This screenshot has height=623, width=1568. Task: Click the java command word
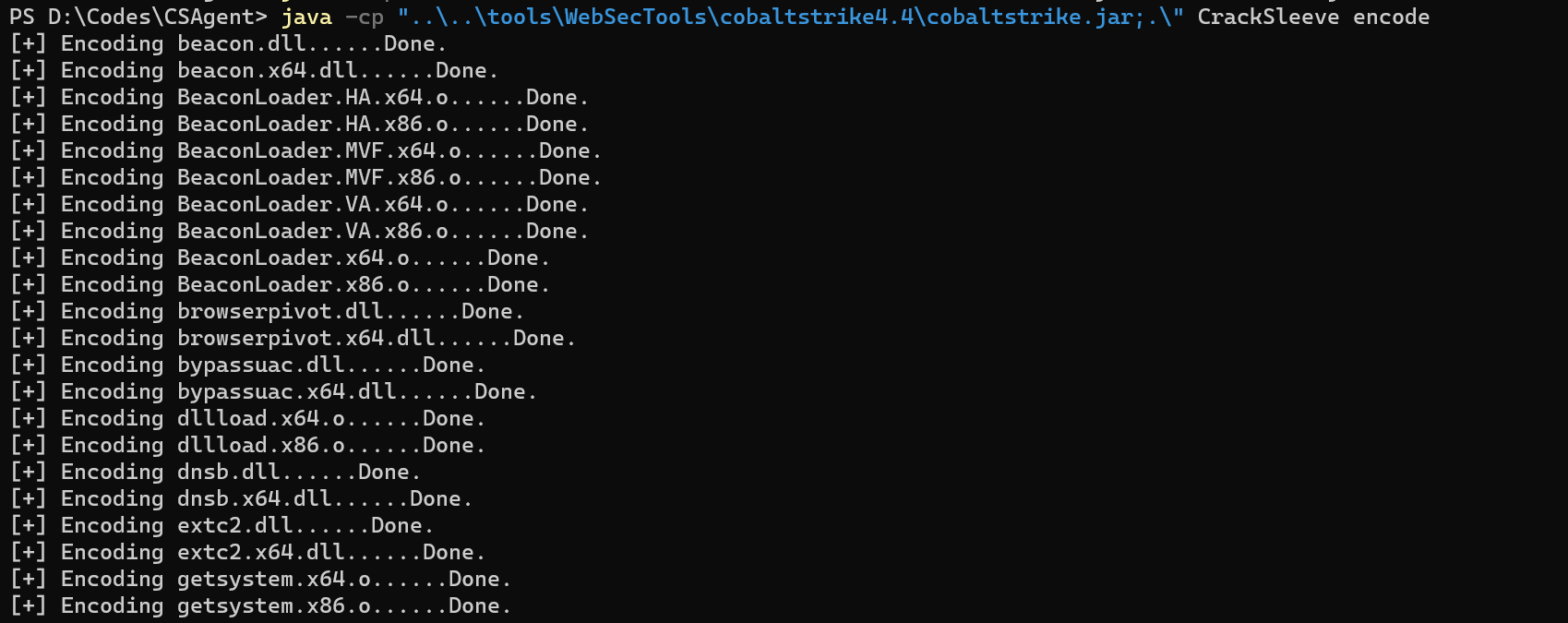(x=306, y=18)
